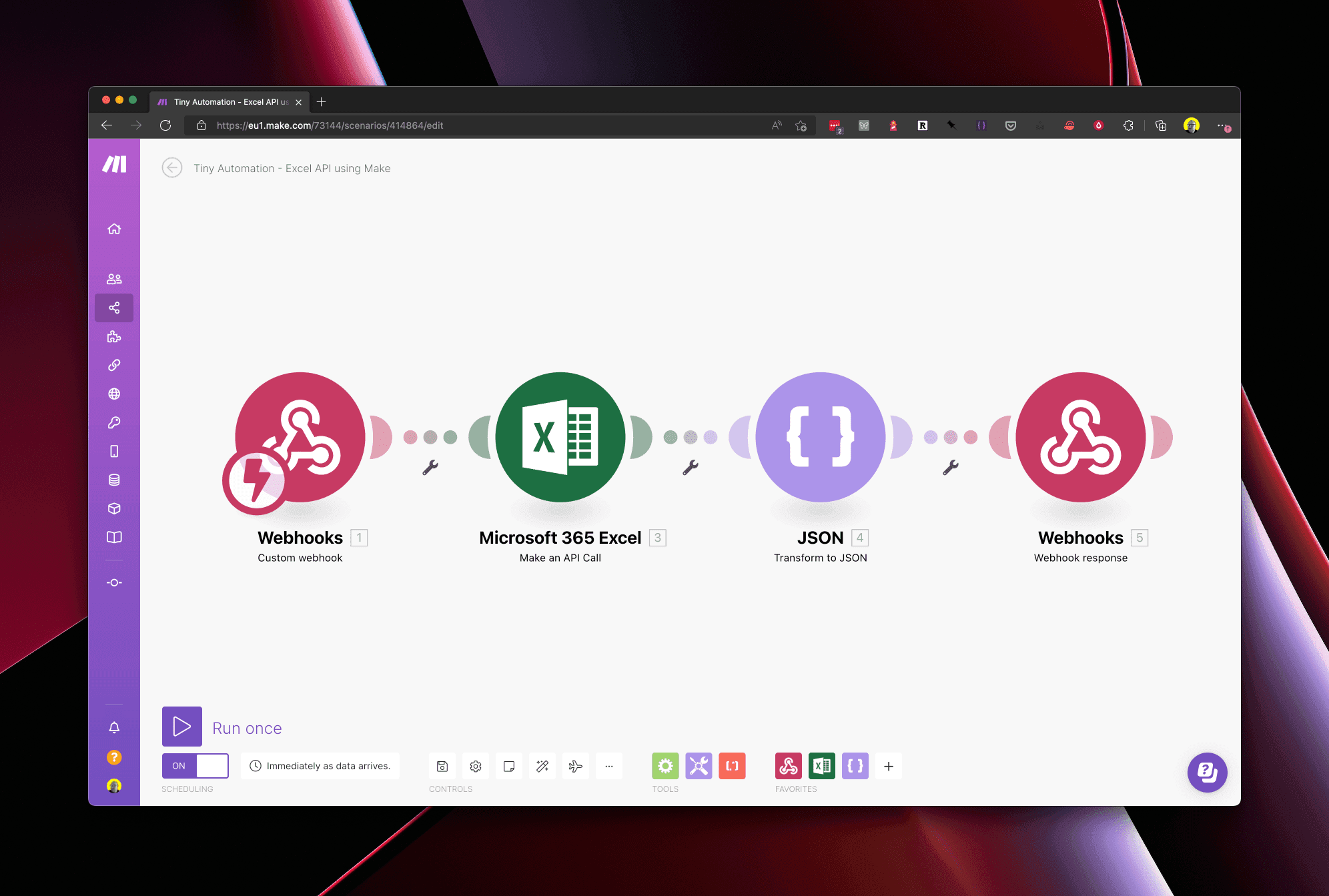The height and width of the screenshot is (896, 1329).
Task: Open Data structures cube sidebar icon
Action: [114, 508]
